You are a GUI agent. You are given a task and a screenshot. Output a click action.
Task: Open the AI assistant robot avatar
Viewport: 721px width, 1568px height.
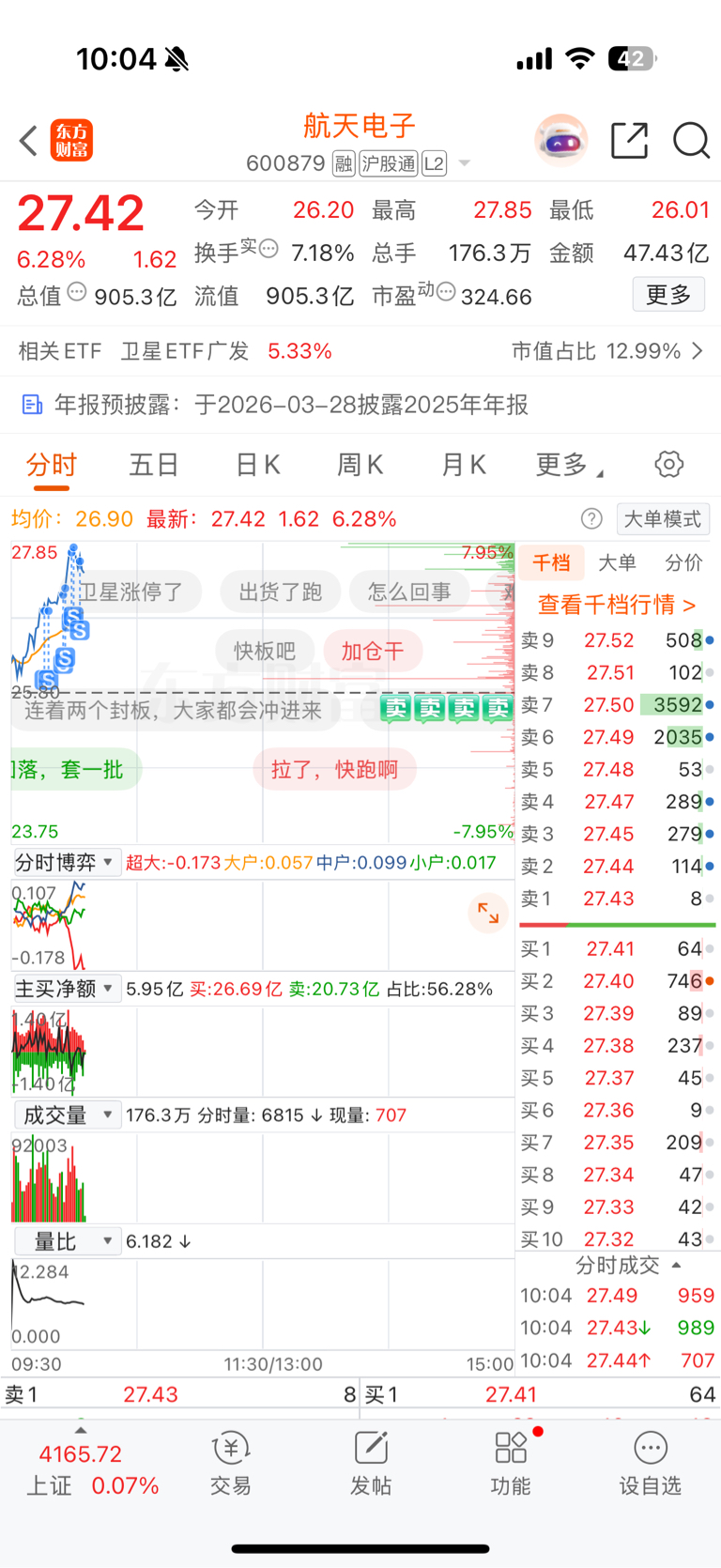click(x=561, y=141)
